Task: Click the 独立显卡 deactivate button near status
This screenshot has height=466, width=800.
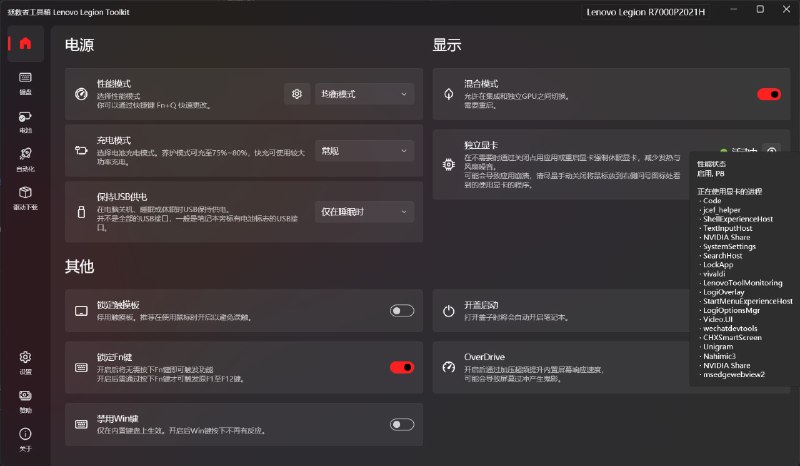Action: [x=771, y=151]
